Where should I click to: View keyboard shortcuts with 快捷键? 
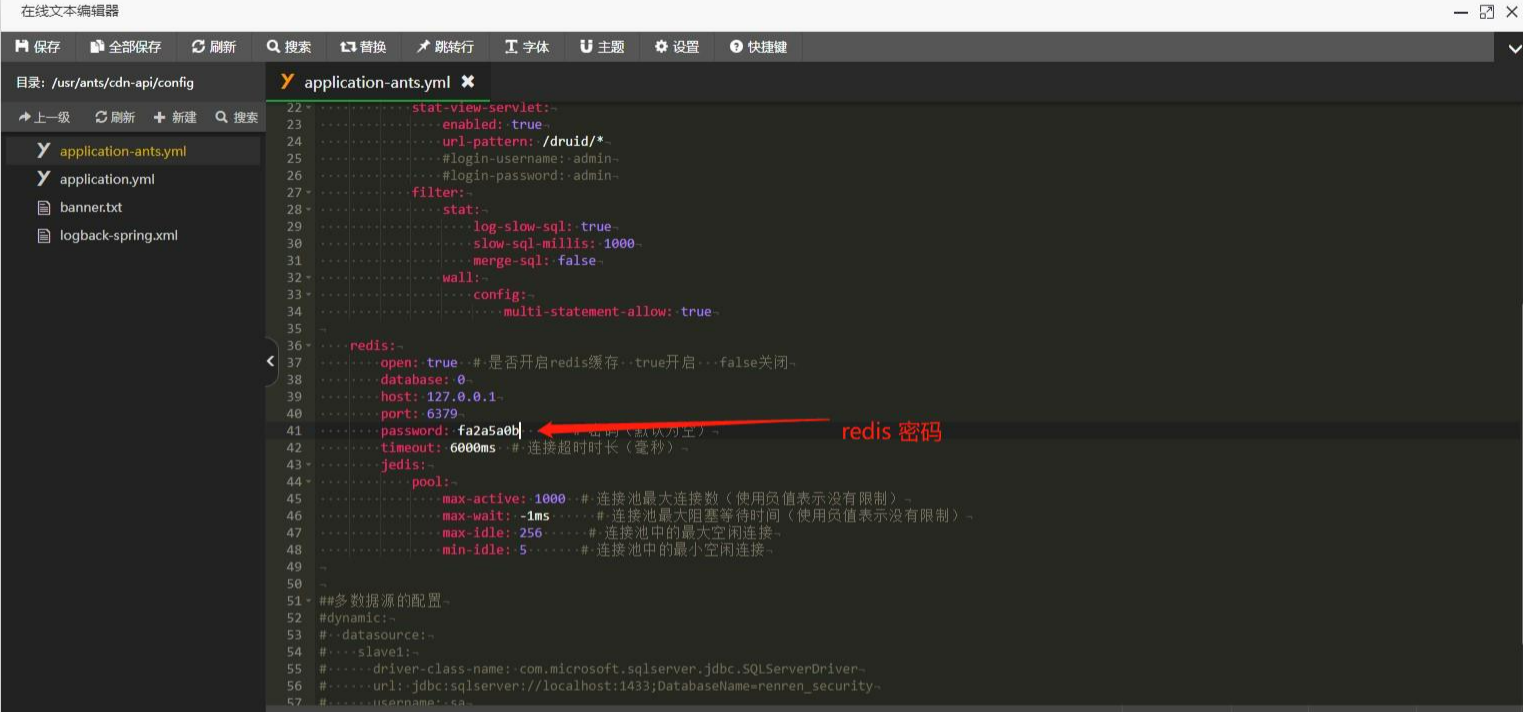point(758,46)
